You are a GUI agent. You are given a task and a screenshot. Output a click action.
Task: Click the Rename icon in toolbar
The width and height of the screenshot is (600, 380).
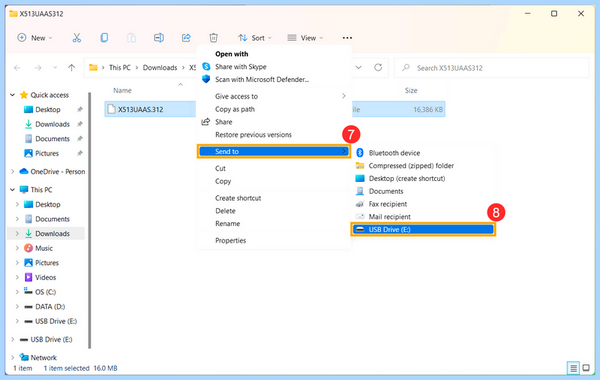159,38
